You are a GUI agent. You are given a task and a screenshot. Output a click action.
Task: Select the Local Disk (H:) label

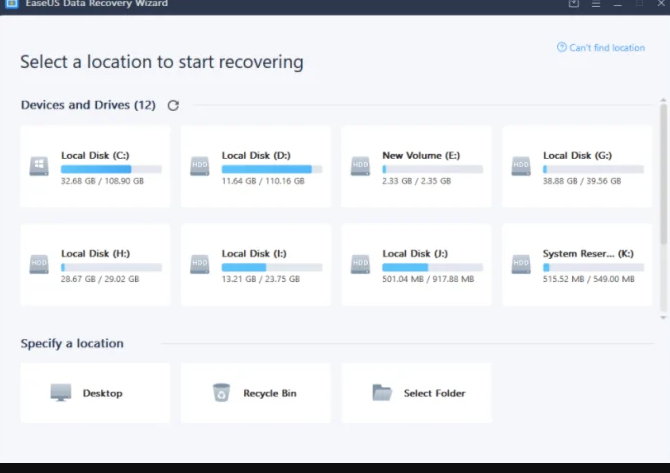click(x=95, y=254)
